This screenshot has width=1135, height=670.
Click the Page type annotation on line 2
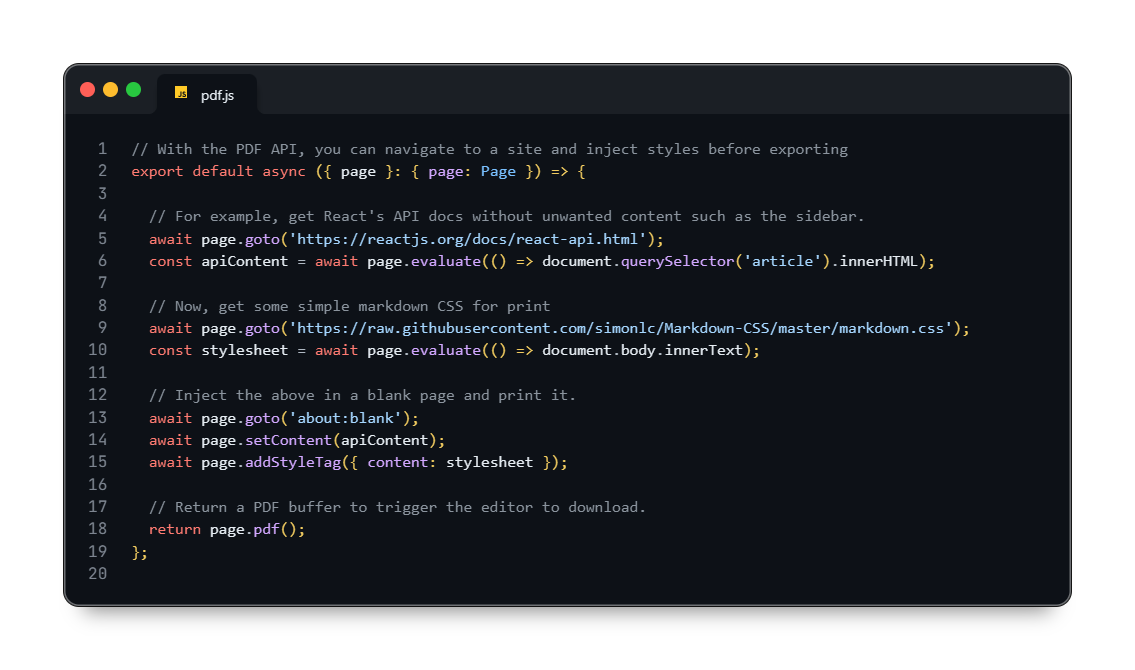tap(498, 171)
